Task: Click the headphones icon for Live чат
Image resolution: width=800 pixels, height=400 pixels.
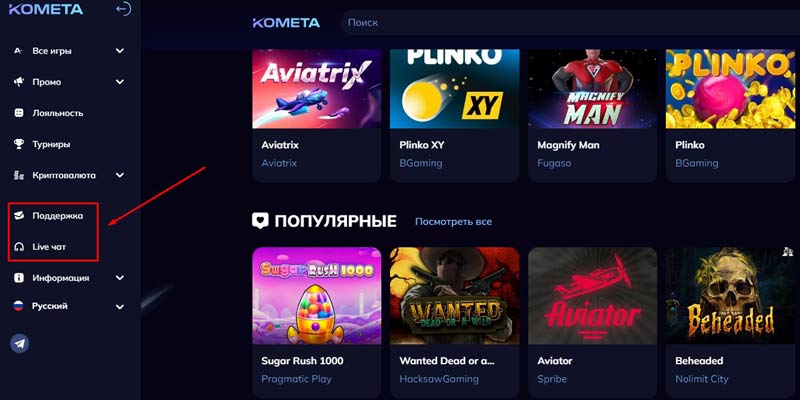Action: coord(19,247)
